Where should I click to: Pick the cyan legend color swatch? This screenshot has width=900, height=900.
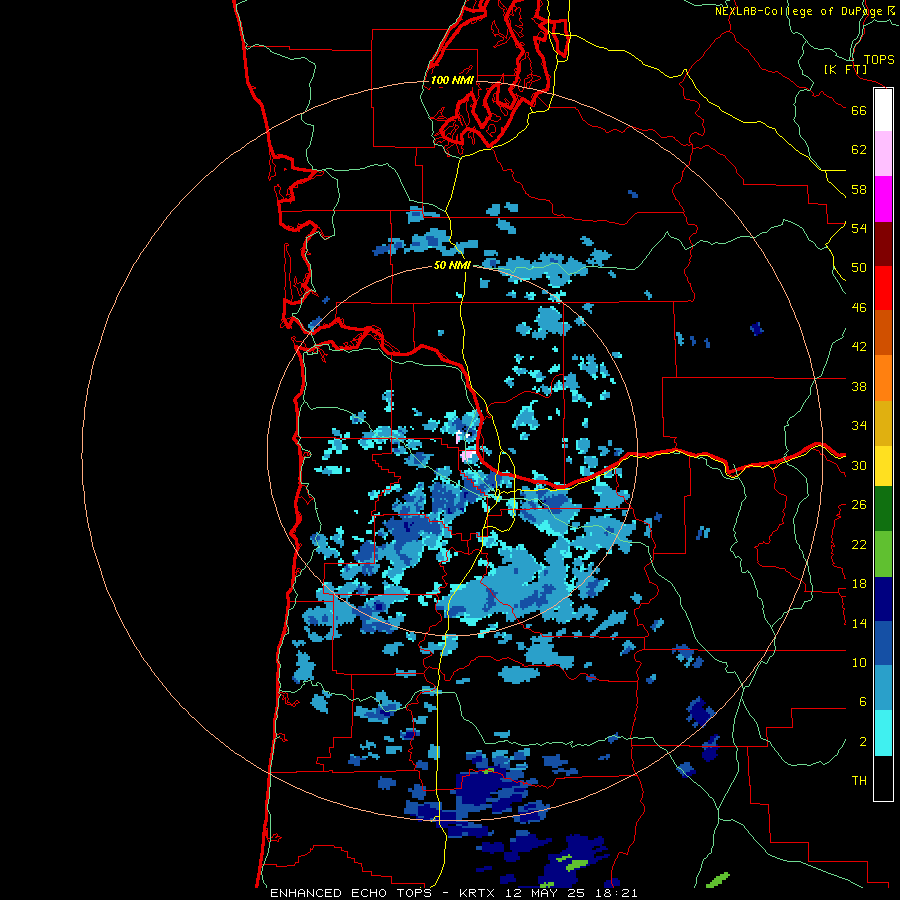[883, 733]
